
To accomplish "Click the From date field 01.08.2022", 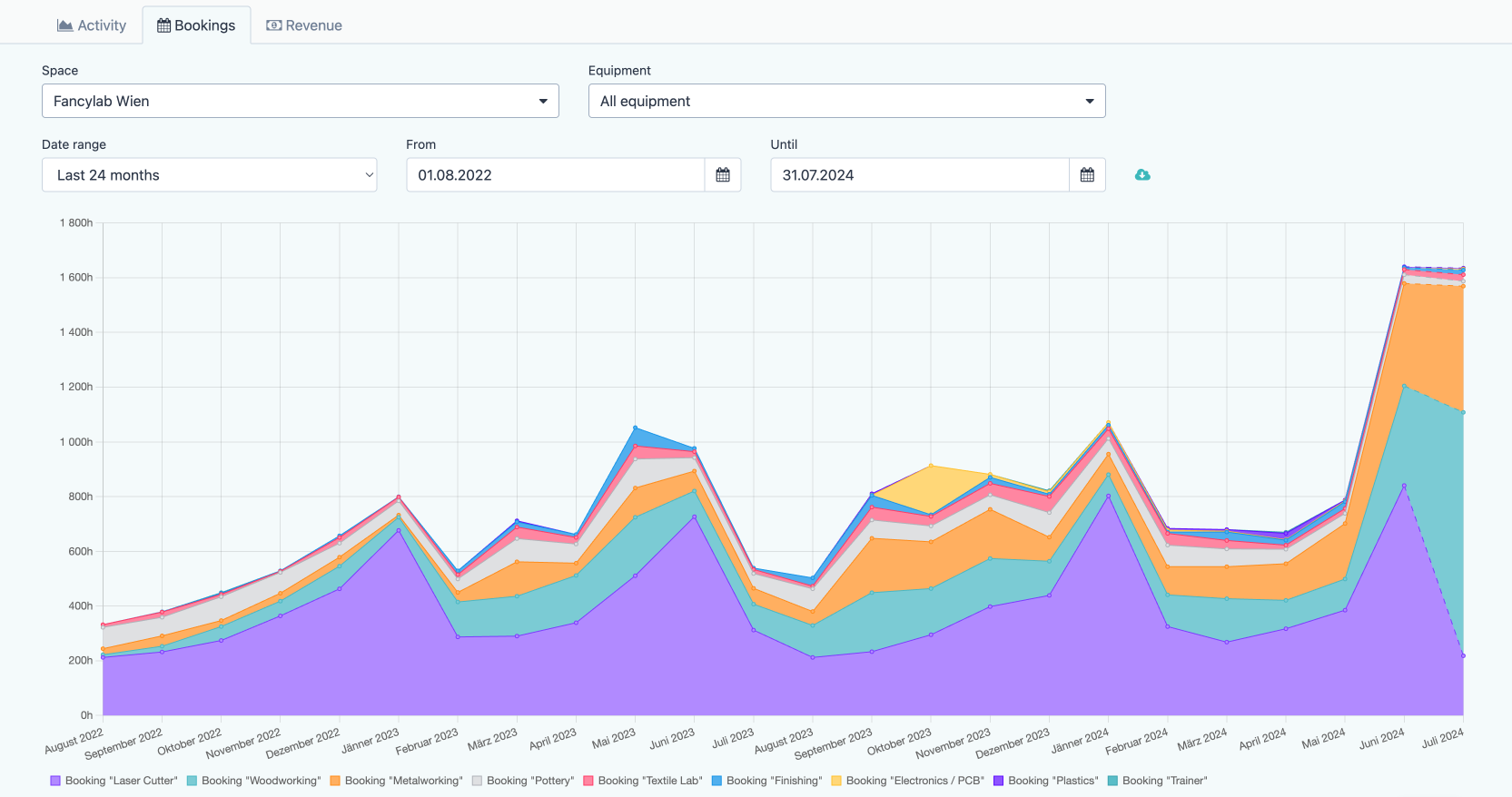I will pos(556,175).
